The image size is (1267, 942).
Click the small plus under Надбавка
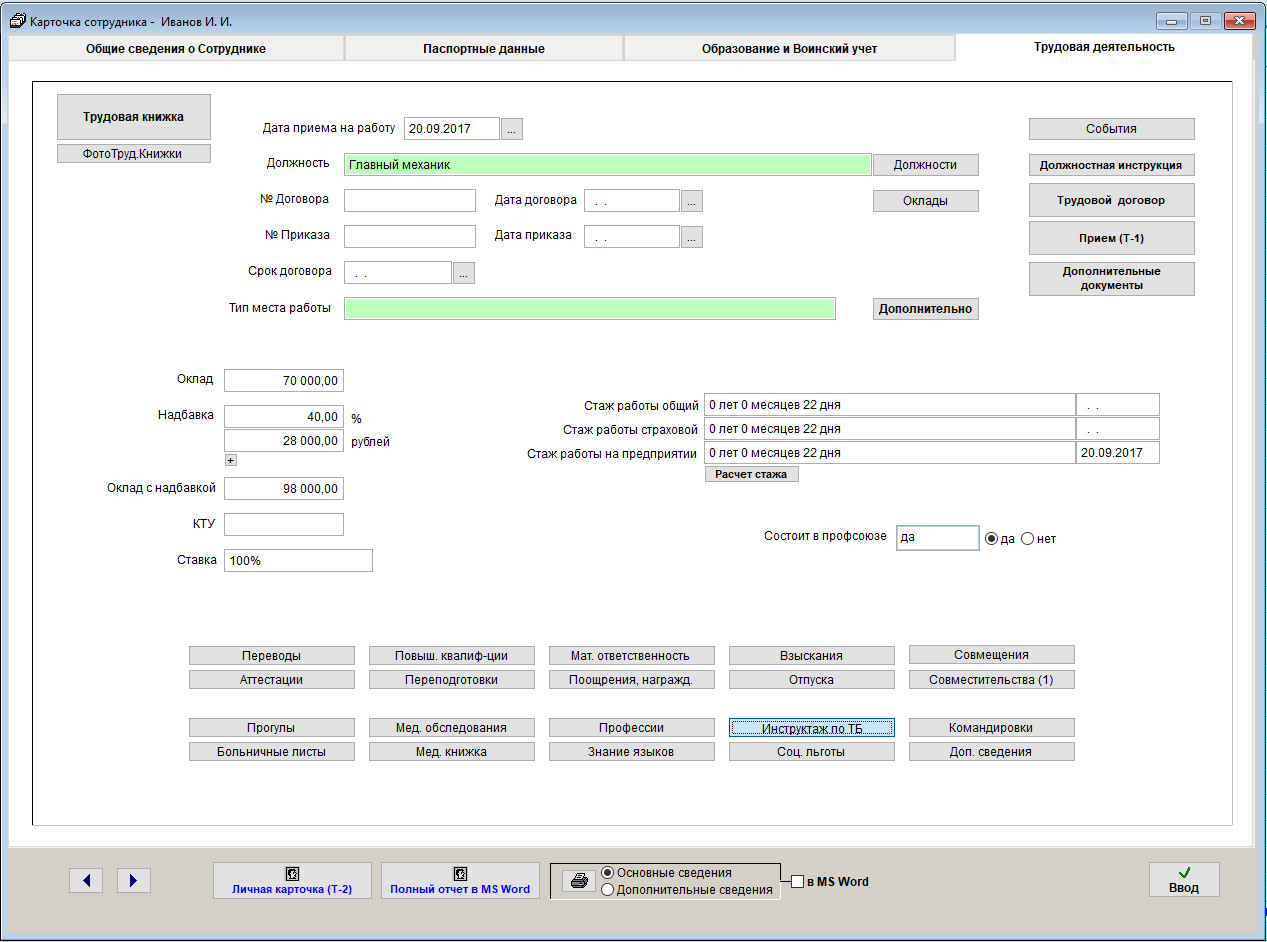point(230,460)
